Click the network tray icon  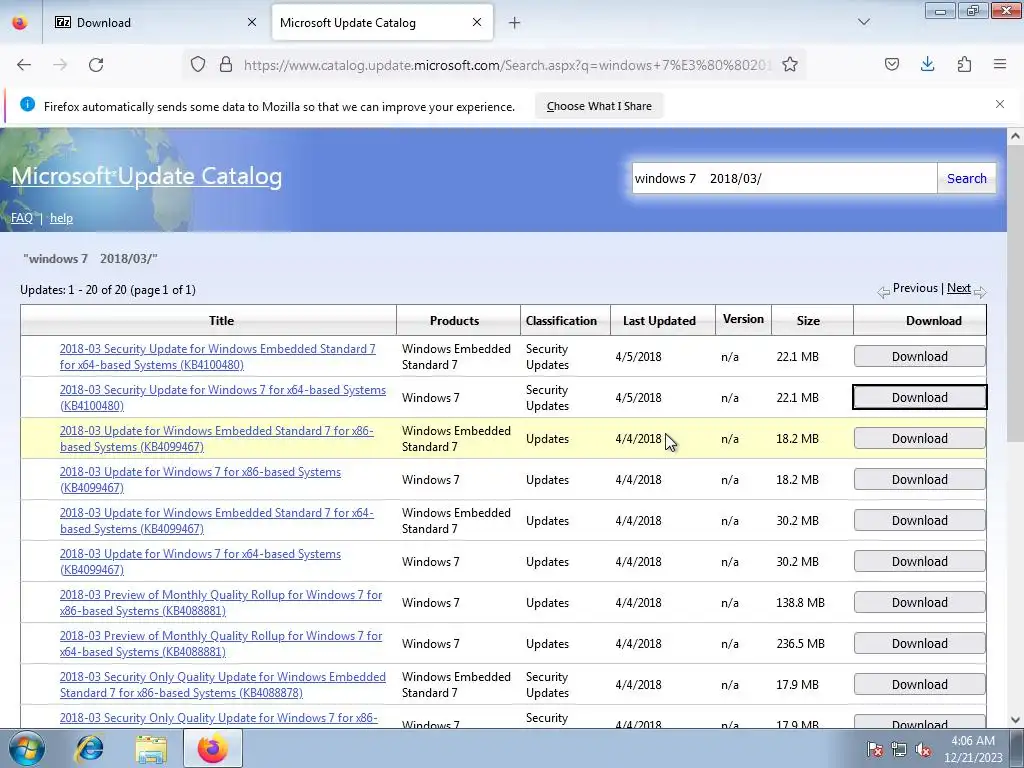point(899,750)
